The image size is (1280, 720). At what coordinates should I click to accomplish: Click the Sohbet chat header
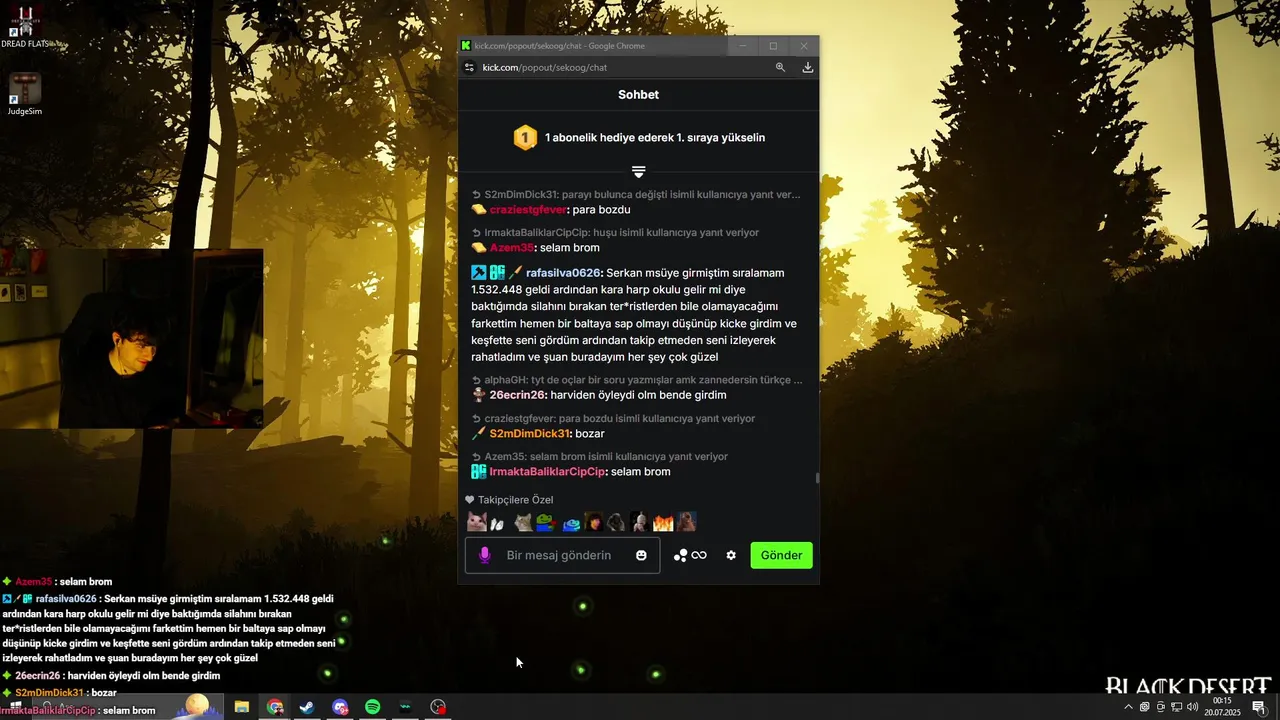coord(638,95)
